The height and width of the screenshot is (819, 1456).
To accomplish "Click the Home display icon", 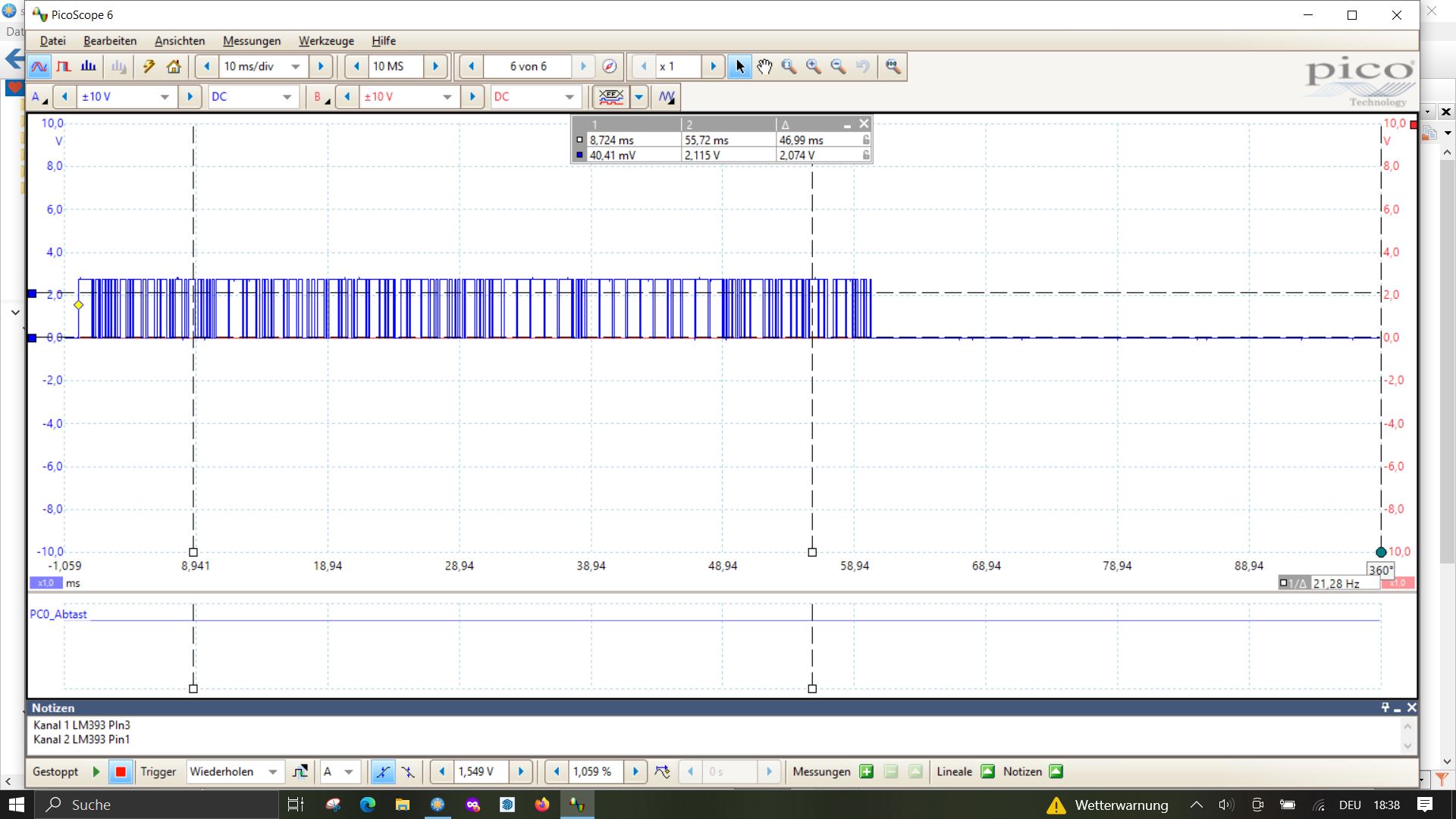I will (x=174, y=67).
